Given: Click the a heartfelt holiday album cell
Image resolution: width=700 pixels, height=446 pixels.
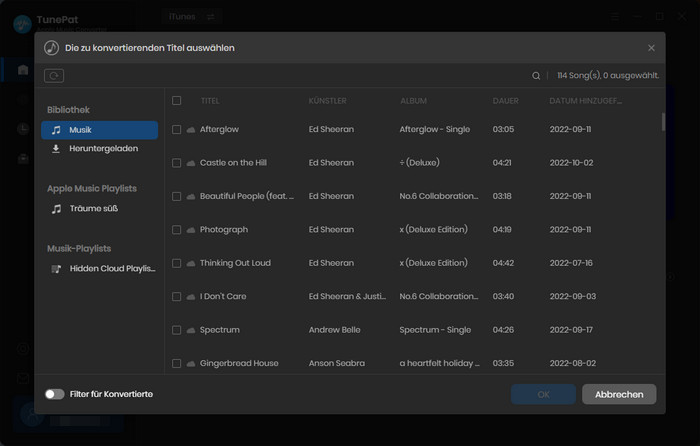Looking at the screenshot, I should 439,363.
